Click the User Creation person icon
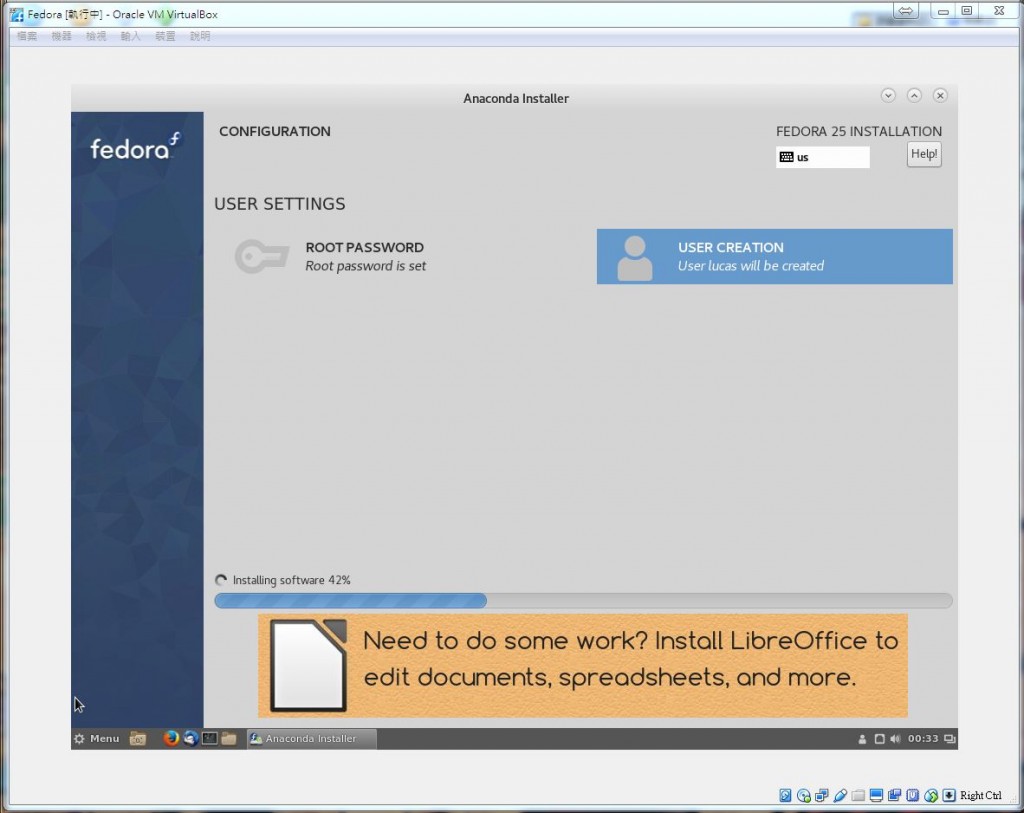 635,259
